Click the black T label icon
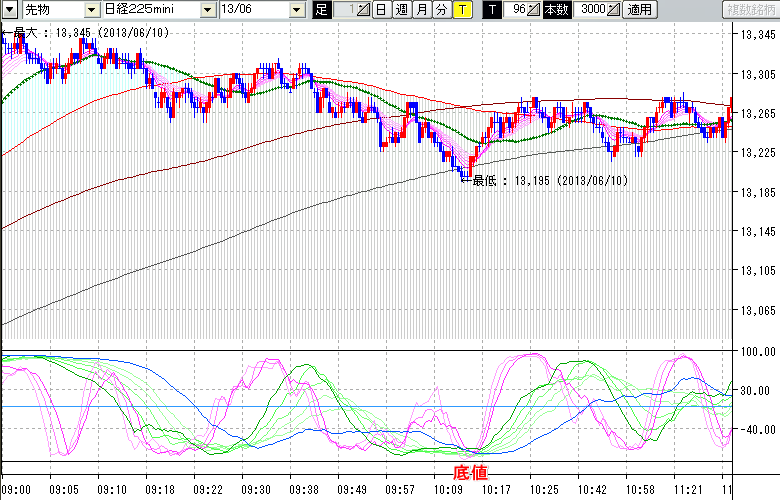780x500 pixels. coord(492,10)
